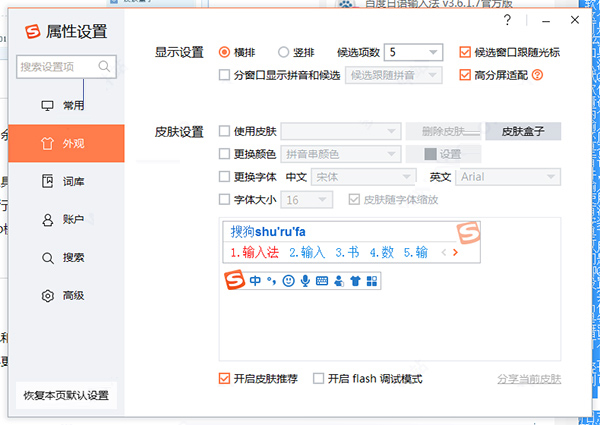Viewport: 600px width, 425px height.
Task: Click the orange help icon beside 高分屏适配
Action: pos(537,75)
